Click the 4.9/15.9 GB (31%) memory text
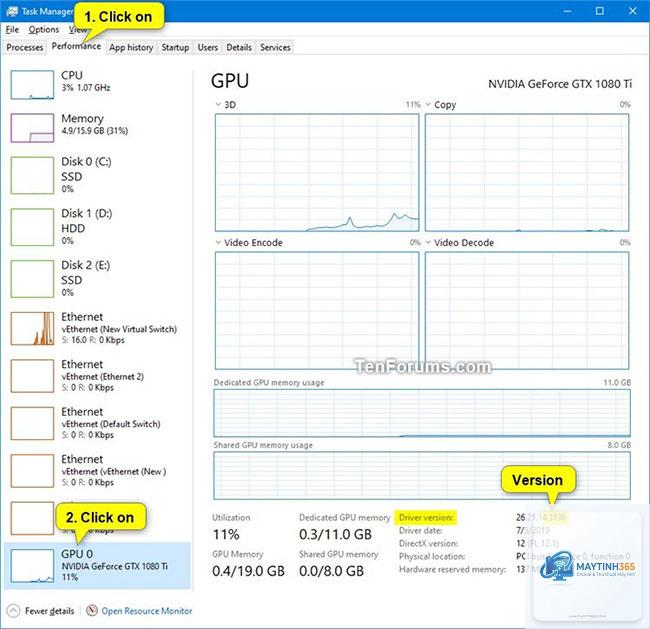Image resolution: width=650 pixels, height=629 pixels. click(x=95, y=131)
